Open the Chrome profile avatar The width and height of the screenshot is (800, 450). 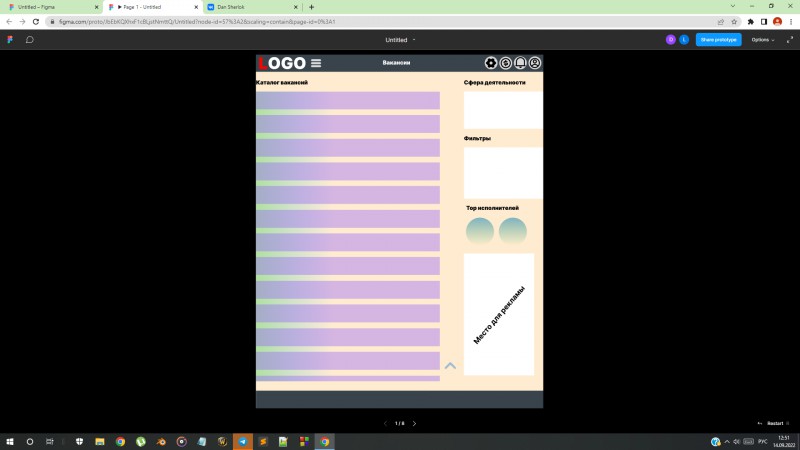pos(777,21)
